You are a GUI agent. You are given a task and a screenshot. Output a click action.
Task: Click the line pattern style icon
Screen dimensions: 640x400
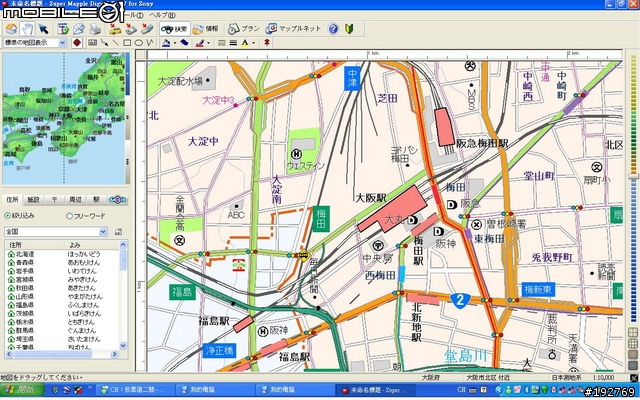pos(222,42)
